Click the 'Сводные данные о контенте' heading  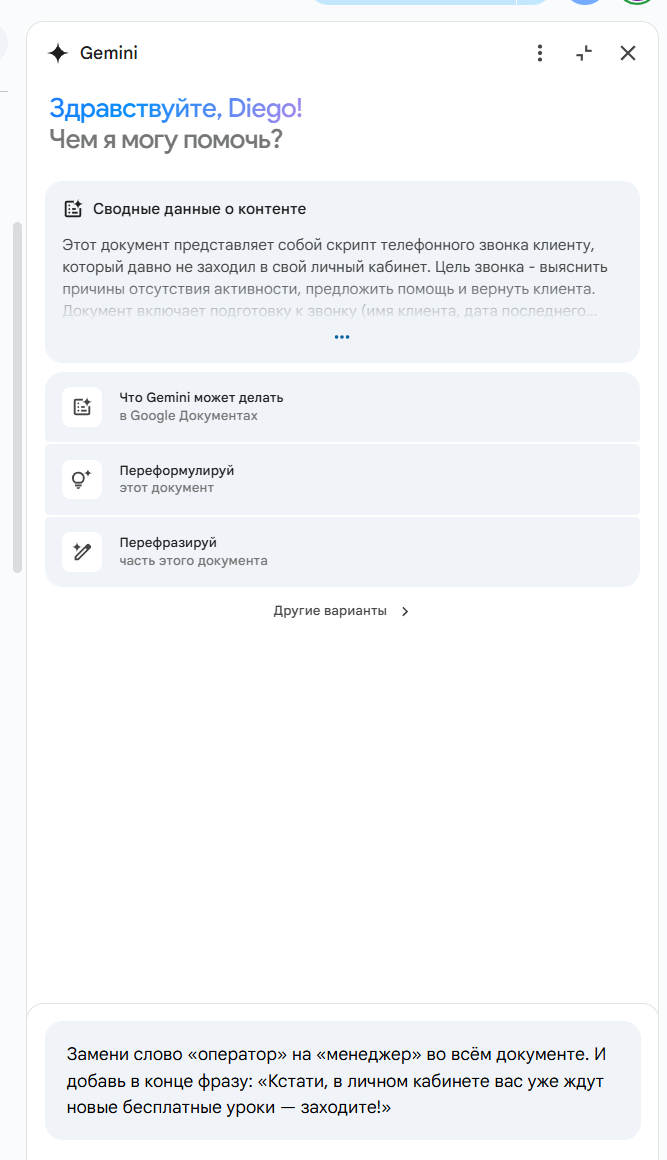199,209
